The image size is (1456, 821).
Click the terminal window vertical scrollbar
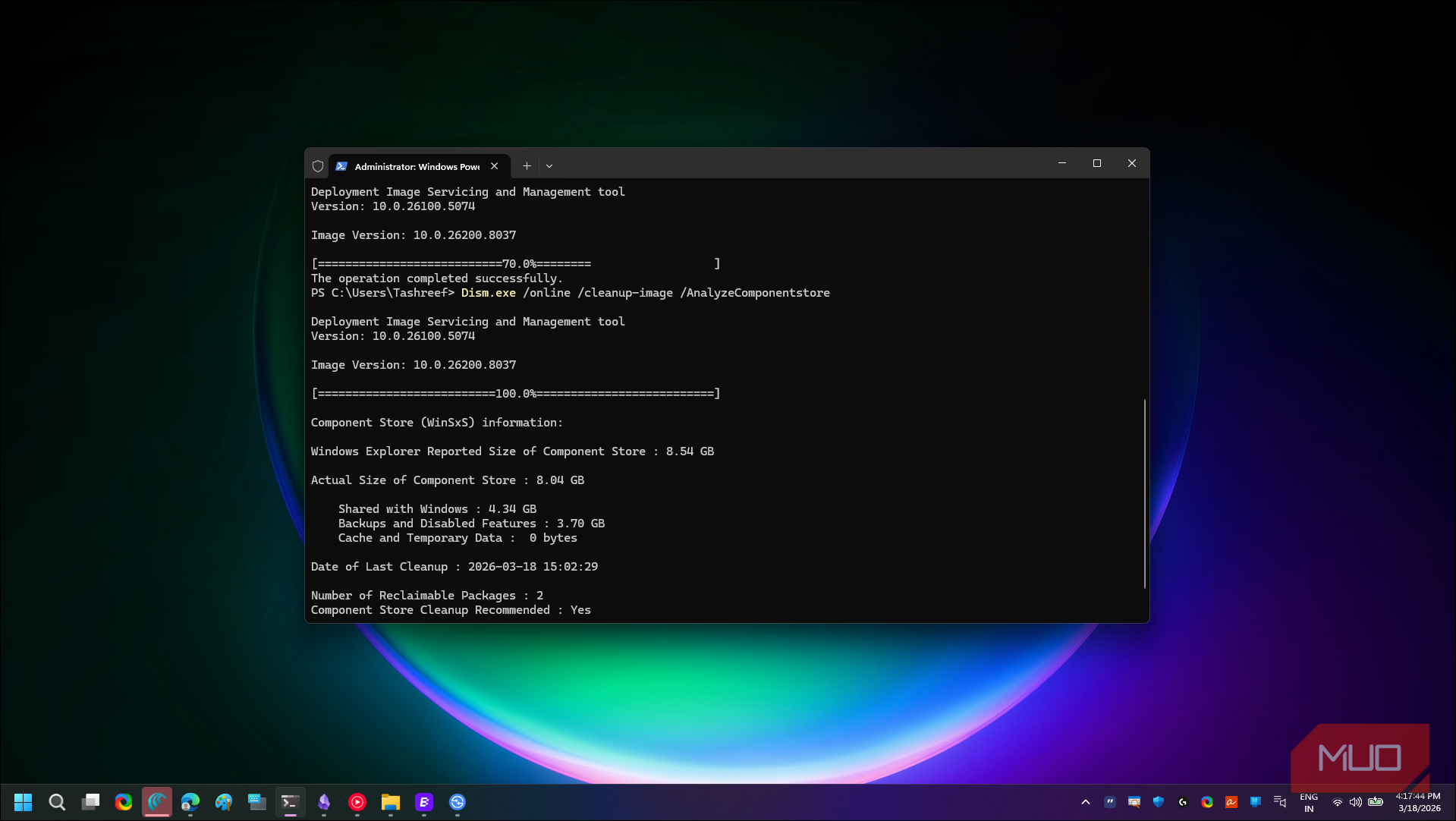[1144, 493]
